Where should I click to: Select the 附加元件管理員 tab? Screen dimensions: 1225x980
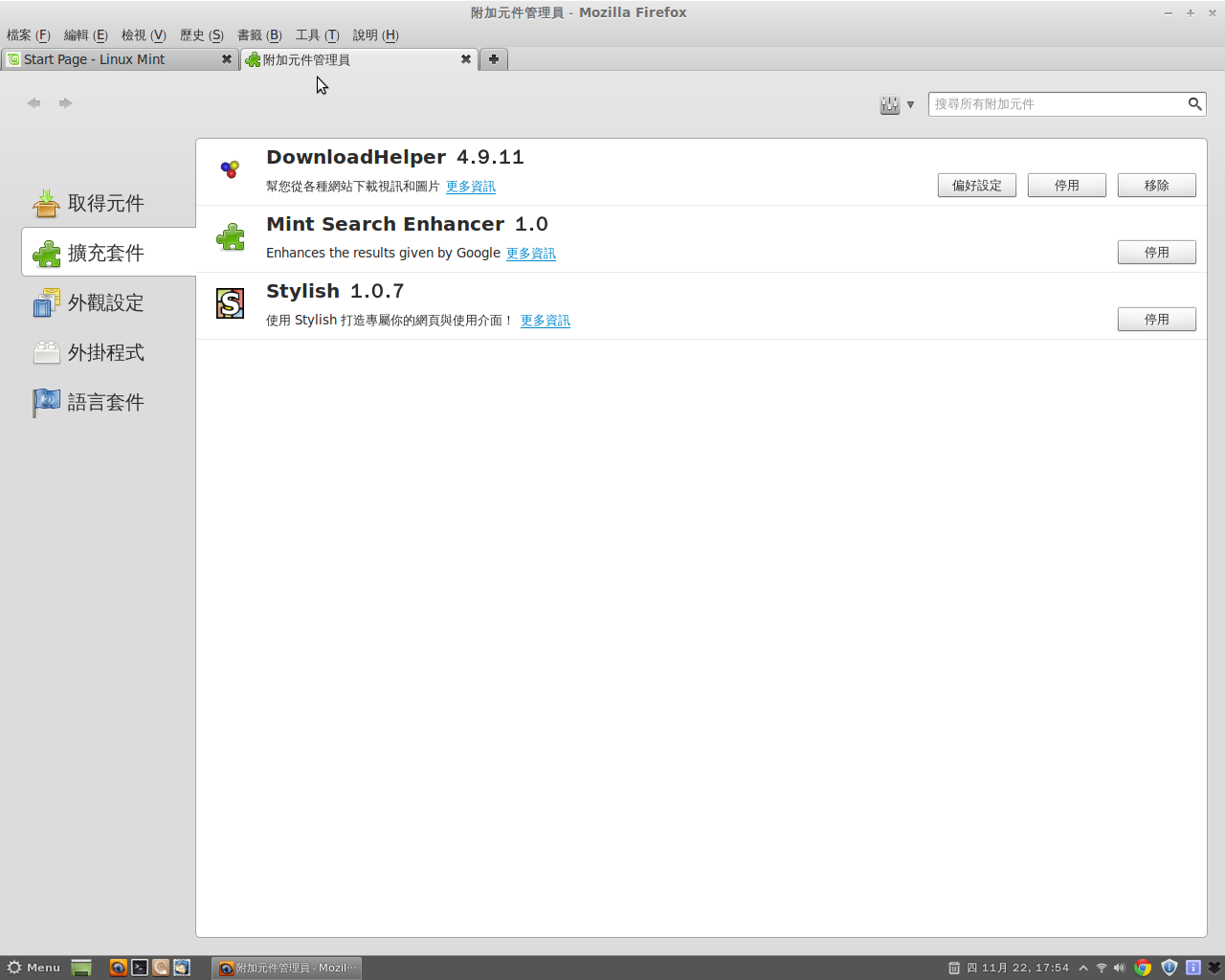point(359,59)
